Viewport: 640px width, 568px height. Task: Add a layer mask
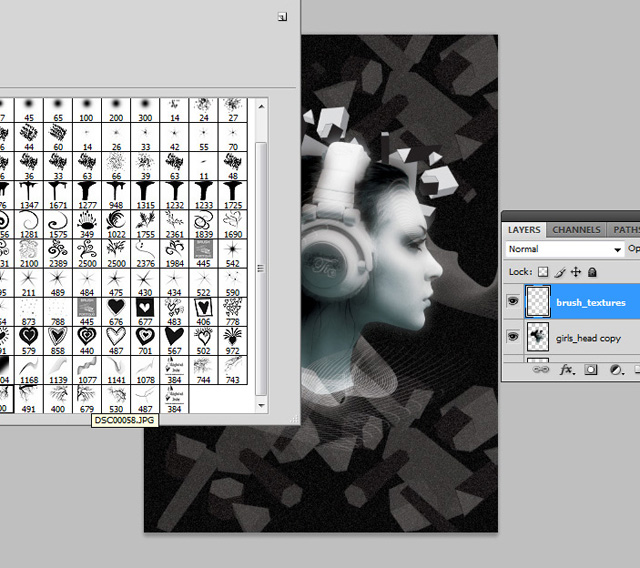[x=591, y=369]
